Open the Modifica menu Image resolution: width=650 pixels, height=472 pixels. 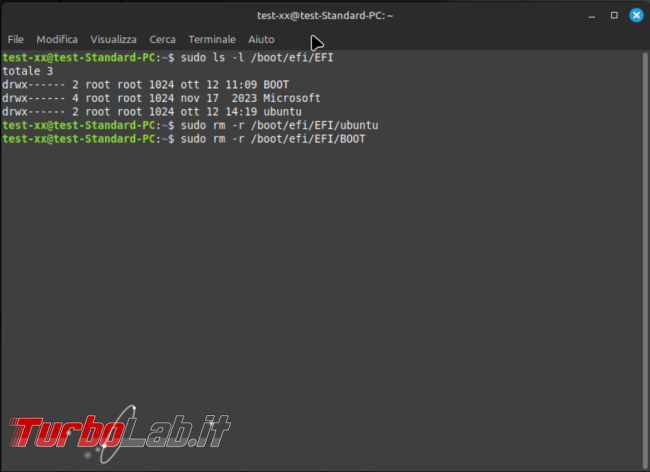(57, 39)
